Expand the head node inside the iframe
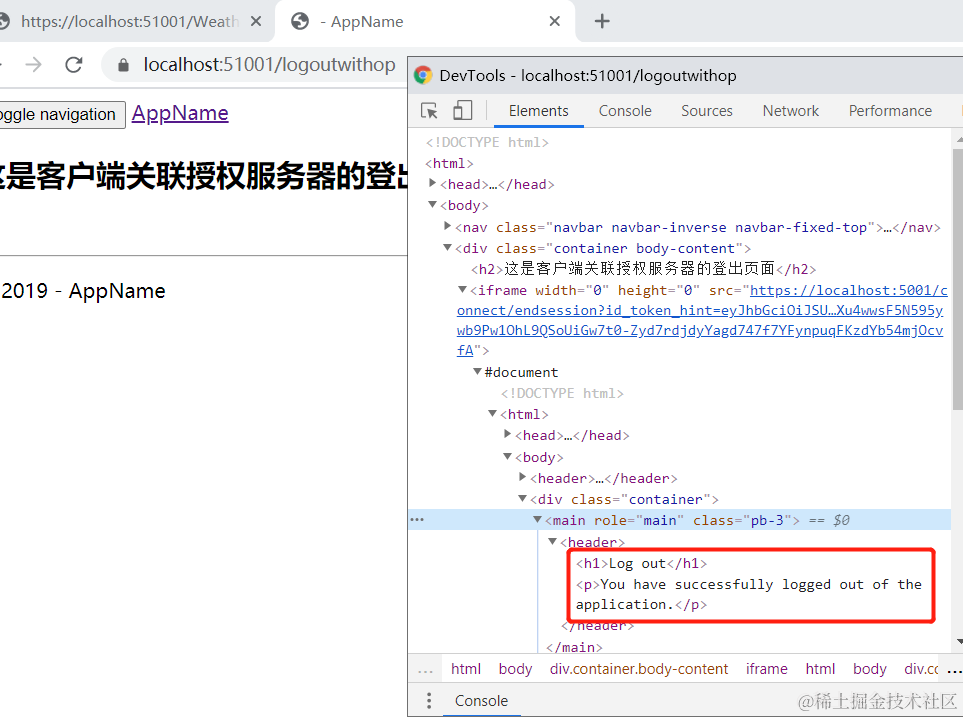Screen dimensions: 964x718 (507, 434)
